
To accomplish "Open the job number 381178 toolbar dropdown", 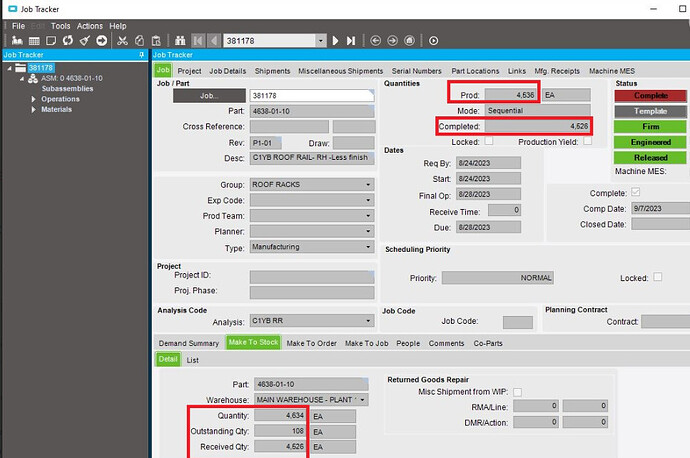I will click(x=321, y=41).
